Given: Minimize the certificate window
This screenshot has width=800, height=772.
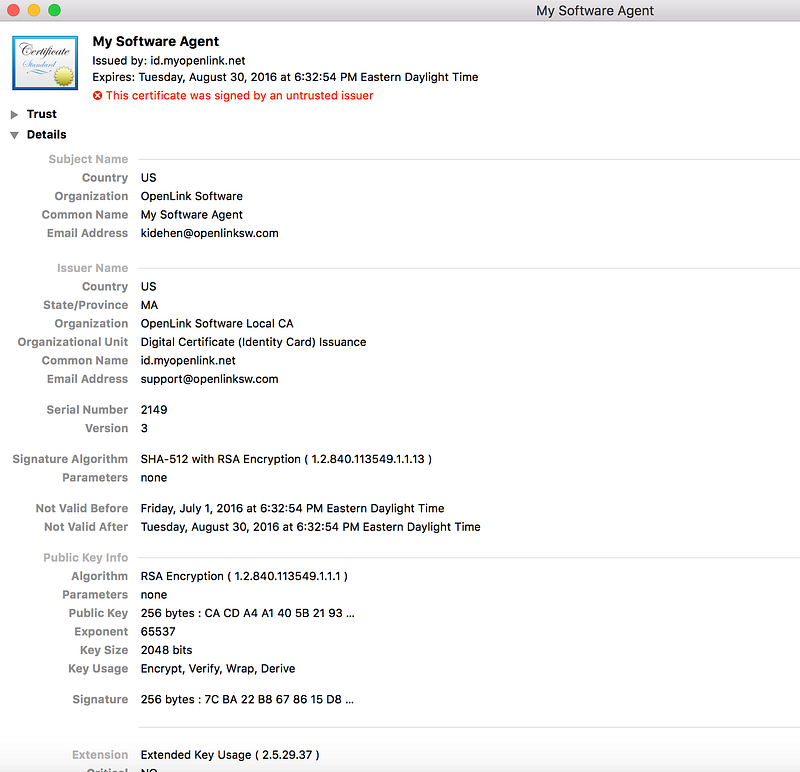Looking at the screenshot, I should click(x=34, y=10).
